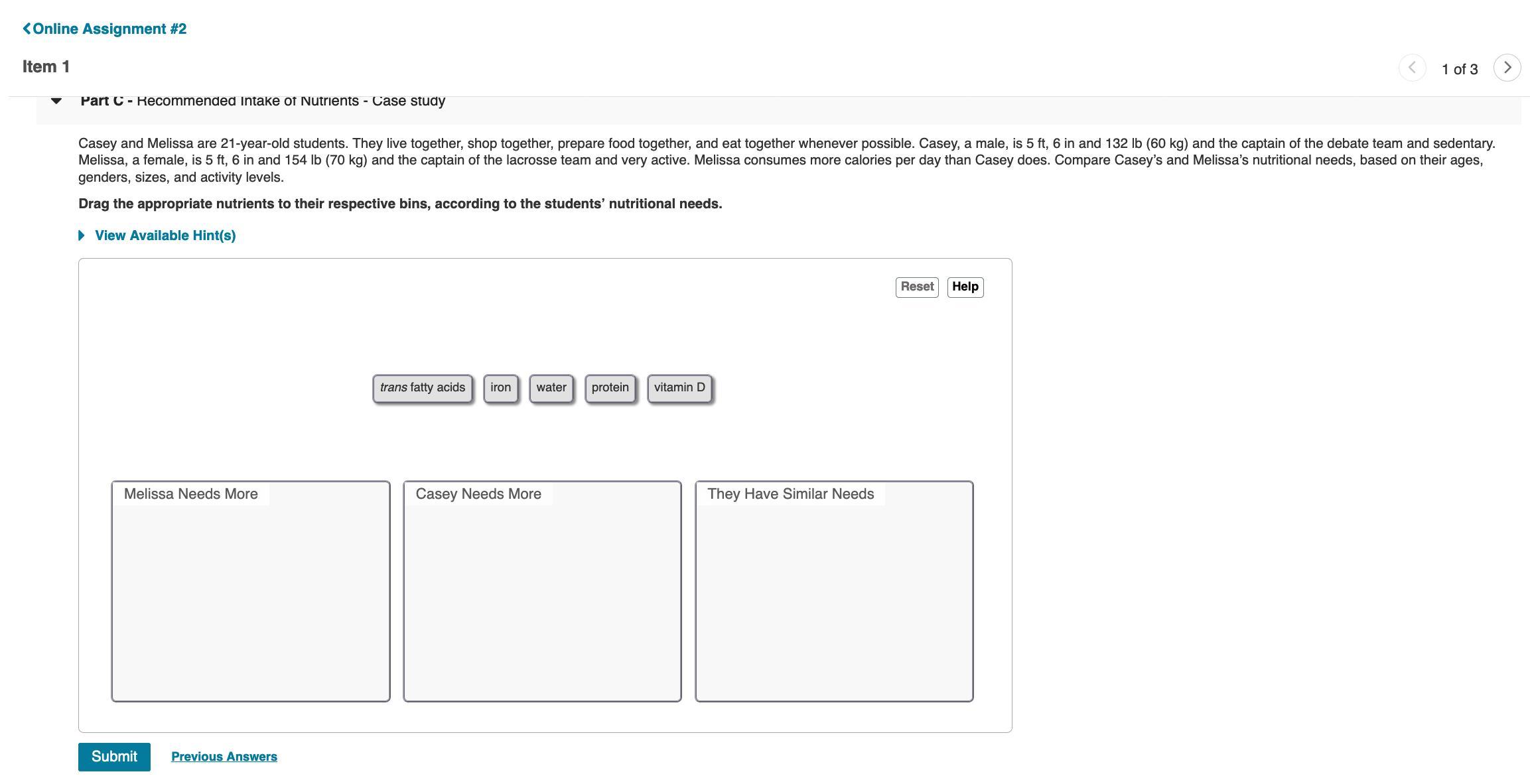Collapse the Part C section triangle
Image resolution: width=1530 pixels, height=784 pixels.
56,101
